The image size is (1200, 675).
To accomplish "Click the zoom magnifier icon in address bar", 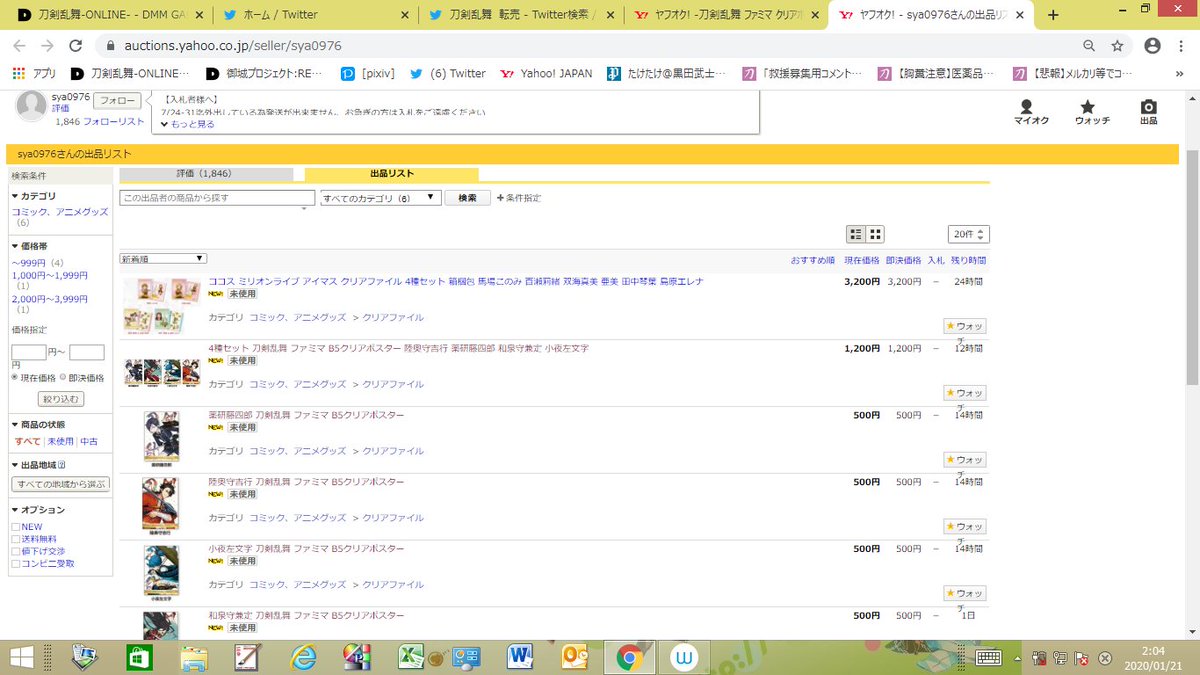I will pos(1089,46).
